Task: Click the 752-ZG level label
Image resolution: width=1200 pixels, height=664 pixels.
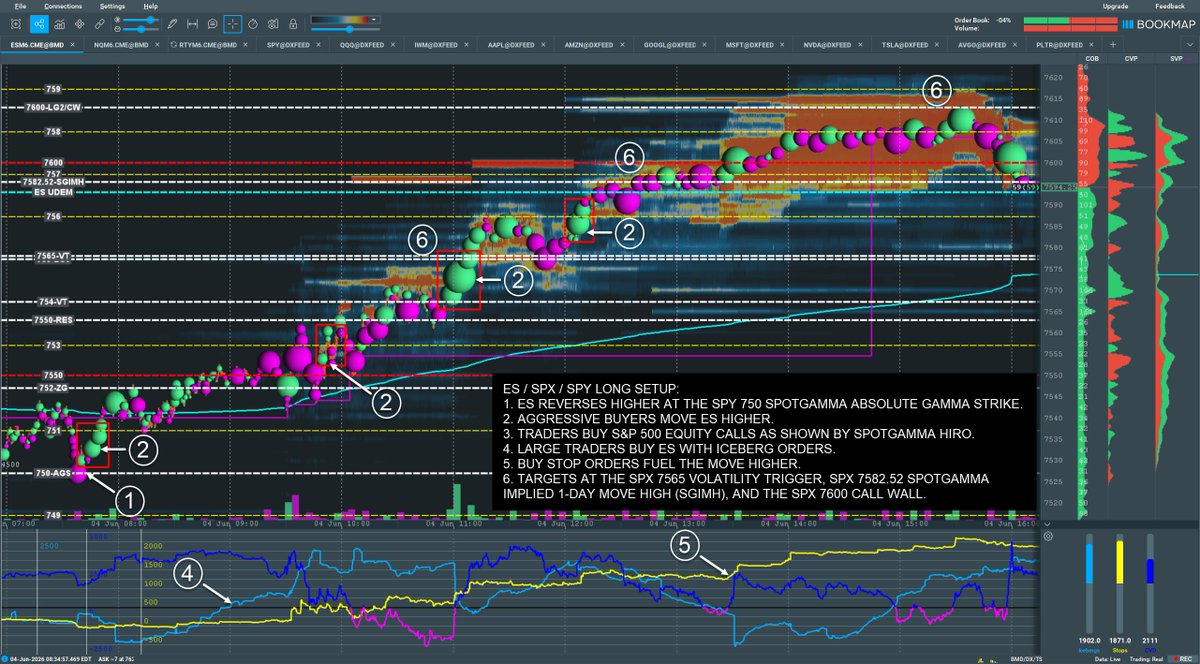Action: 52,388
